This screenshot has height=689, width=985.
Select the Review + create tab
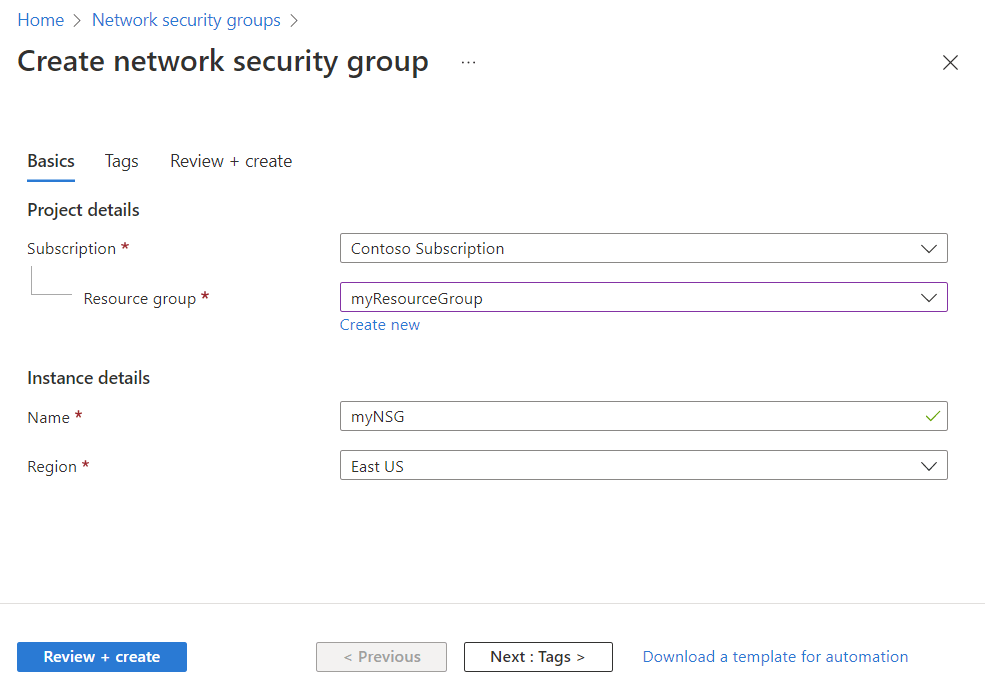(230, 161)
